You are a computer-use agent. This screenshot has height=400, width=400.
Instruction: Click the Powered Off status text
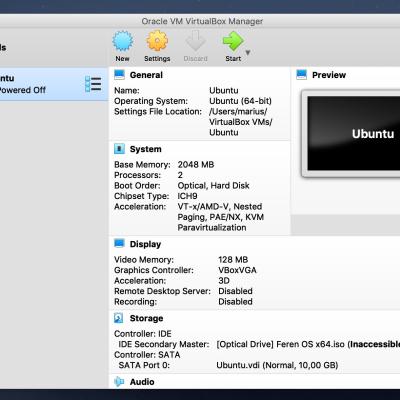(23, 90)
